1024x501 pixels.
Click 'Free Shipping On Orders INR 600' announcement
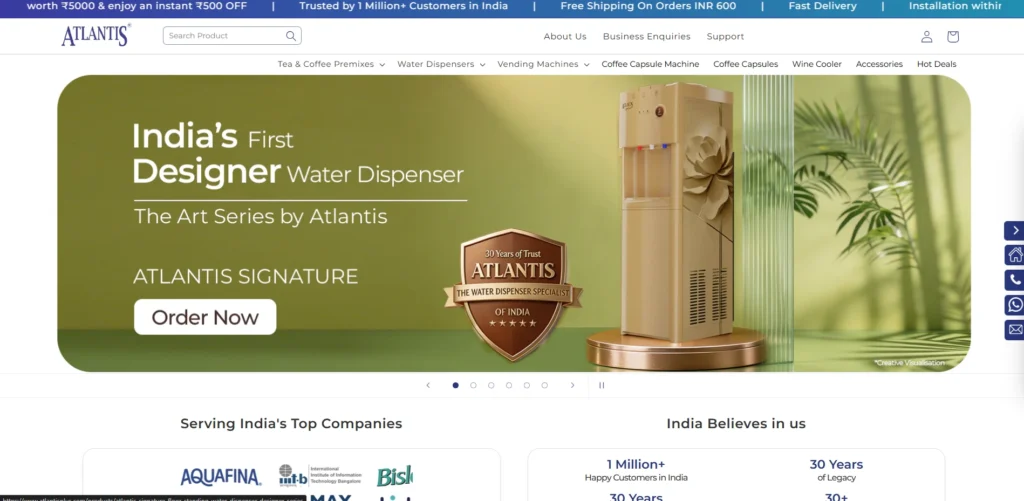tap(648, 6)
